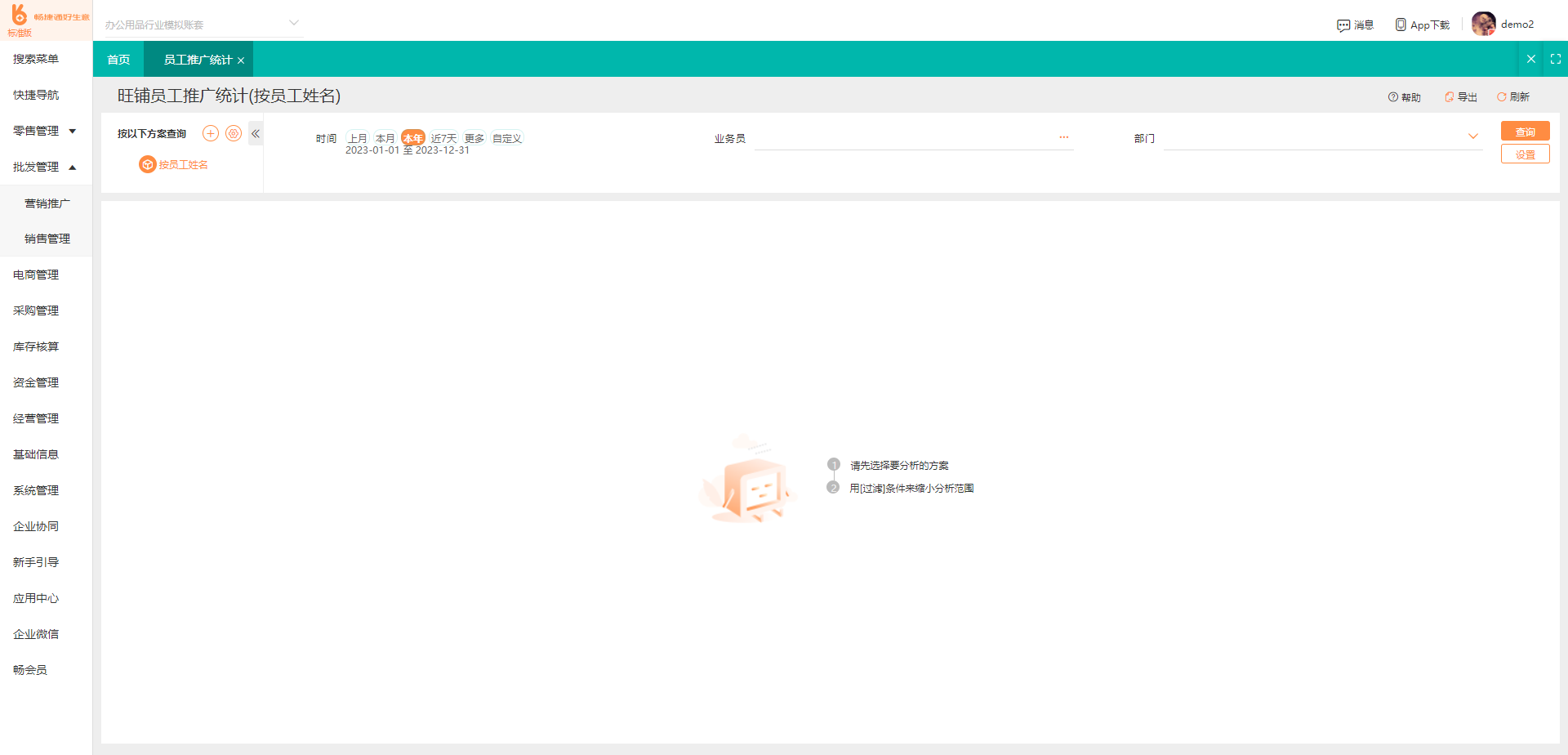Viewport: 1568px width, 755px height.
Task: Open the App下载 phone icon
Action: pyautogui.click(x=1401, y=25)
